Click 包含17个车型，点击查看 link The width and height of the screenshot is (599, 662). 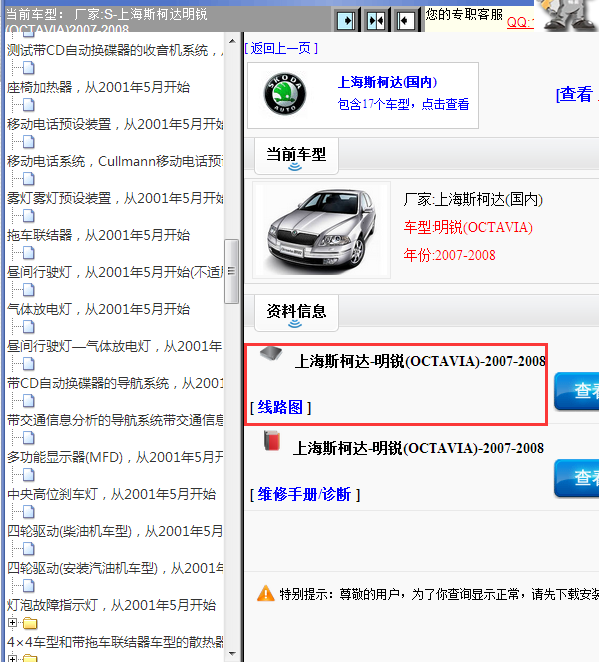pyautogui.click(x=403, y=104)
